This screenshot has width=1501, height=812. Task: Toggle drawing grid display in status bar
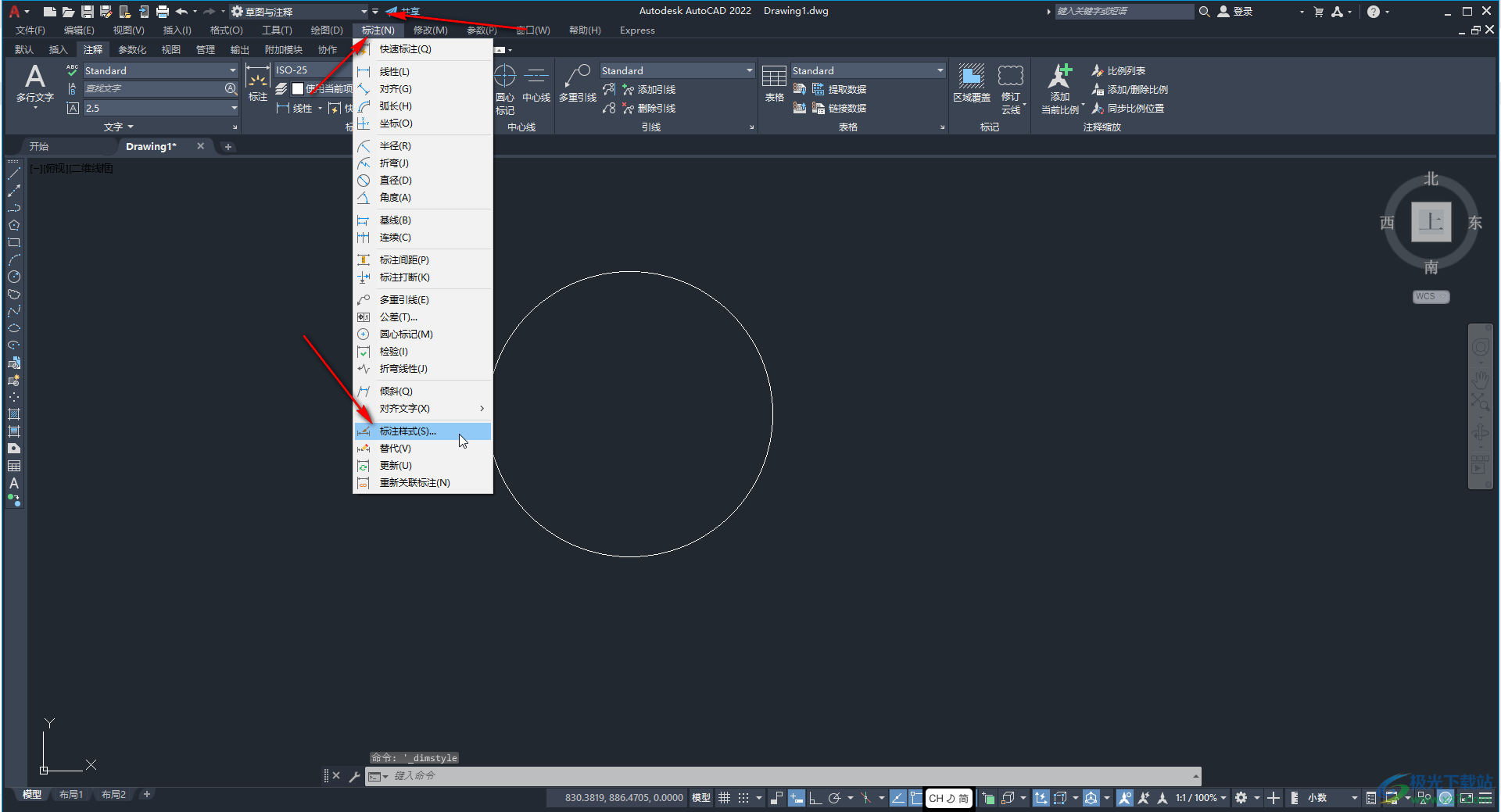click(x=725, y=798)
